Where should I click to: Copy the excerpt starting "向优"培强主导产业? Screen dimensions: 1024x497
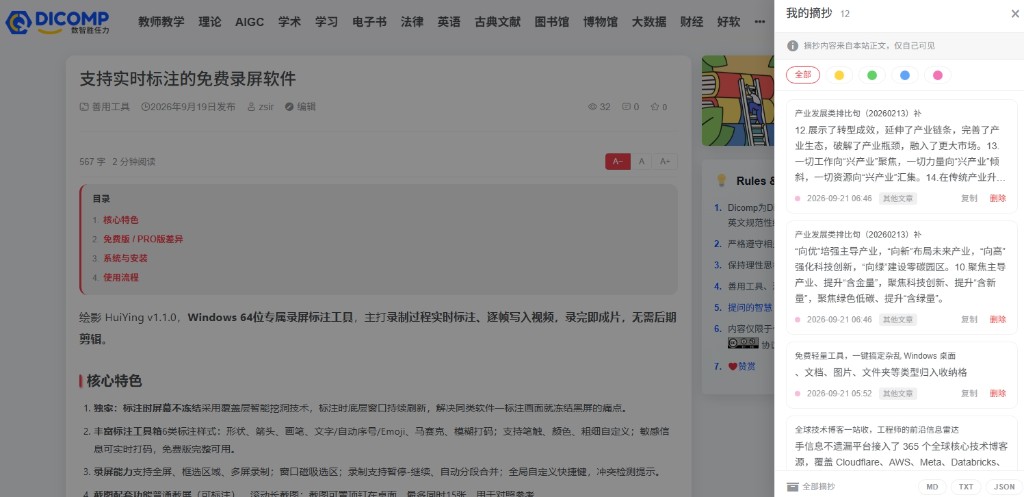click(969, 319)
